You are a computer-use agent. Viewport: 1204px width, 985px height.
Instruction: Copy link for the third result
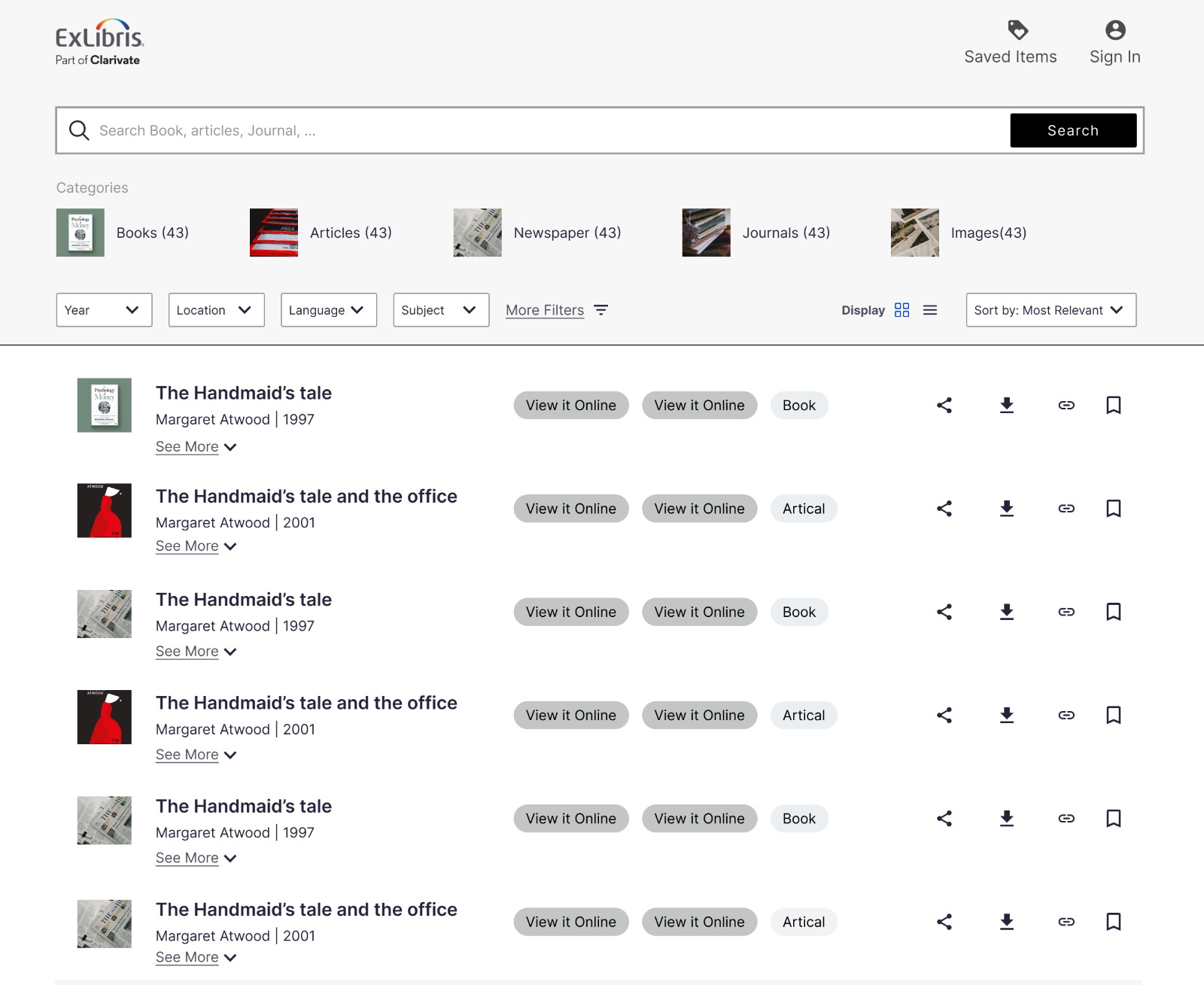1066,612
